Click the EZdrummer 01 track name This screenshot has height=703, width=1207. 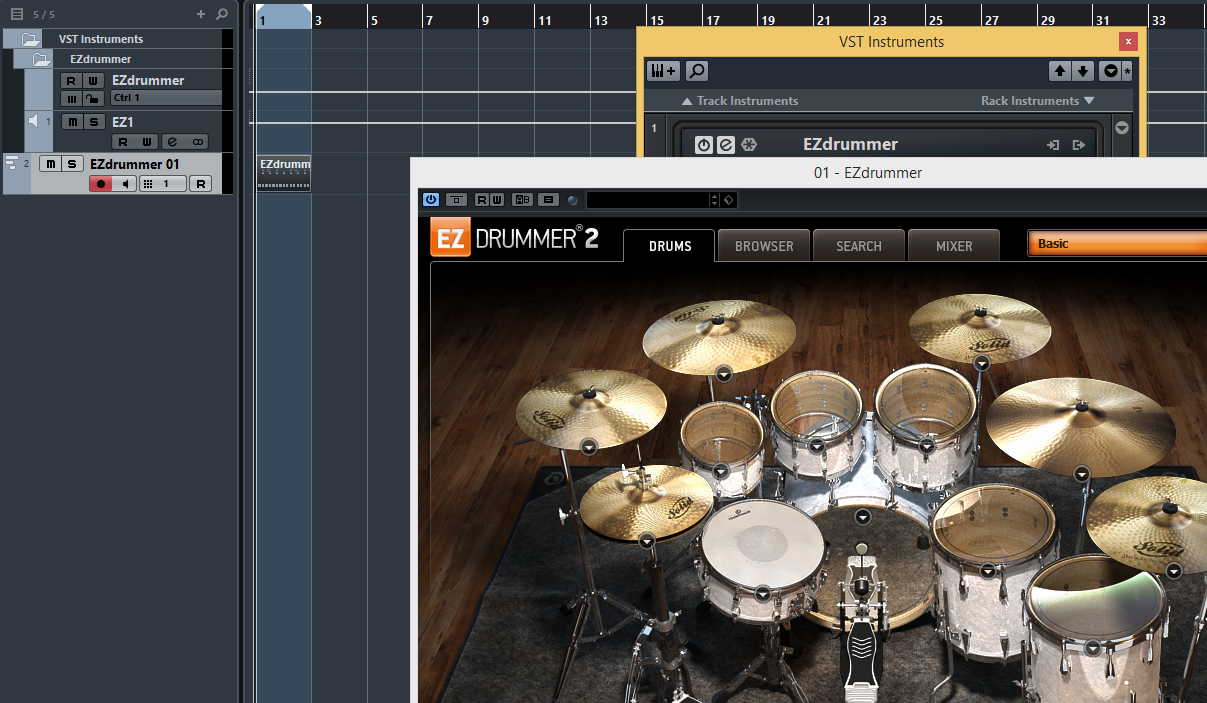tap(135, 164)
